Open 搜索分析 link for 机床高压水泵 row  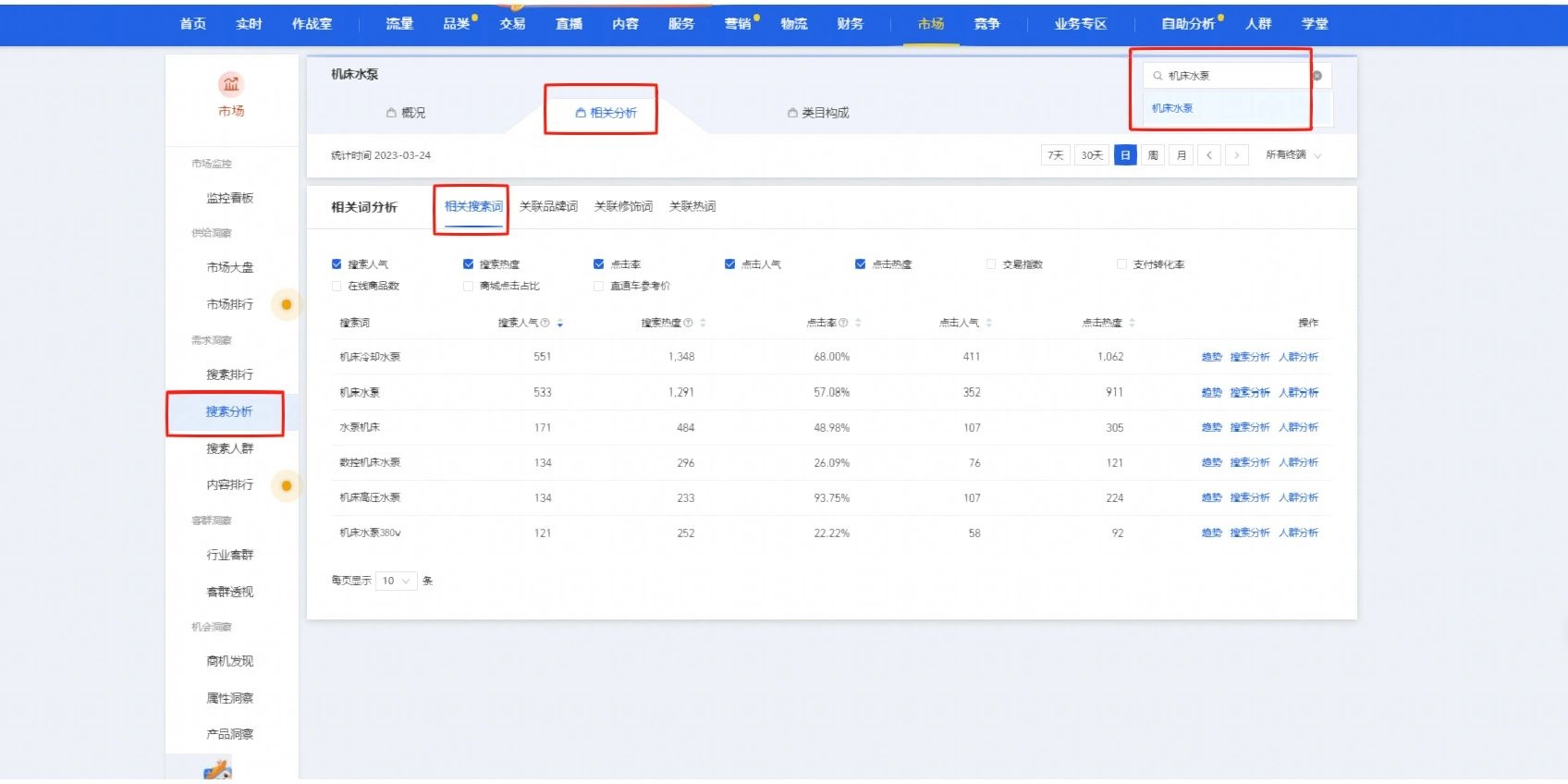[1250, 497]
